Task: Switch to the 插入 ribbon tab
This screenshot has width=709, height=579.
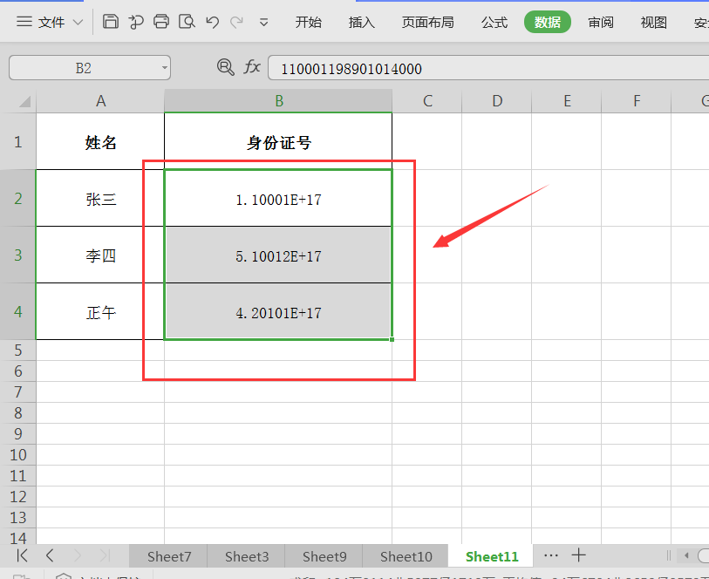Action: [x=361, y=22]
